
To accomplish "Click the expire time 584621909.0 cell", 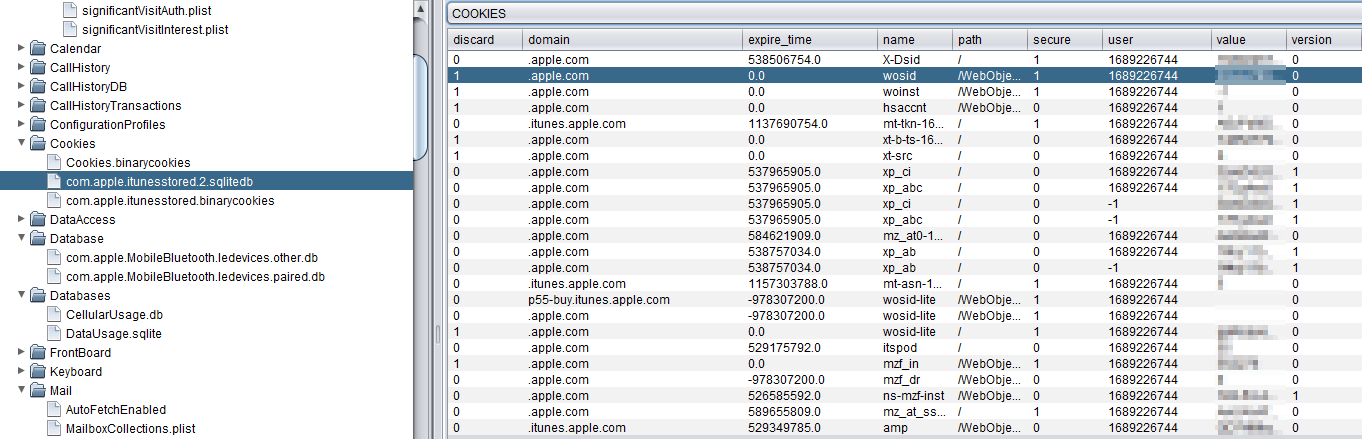I will click(810, 235).
